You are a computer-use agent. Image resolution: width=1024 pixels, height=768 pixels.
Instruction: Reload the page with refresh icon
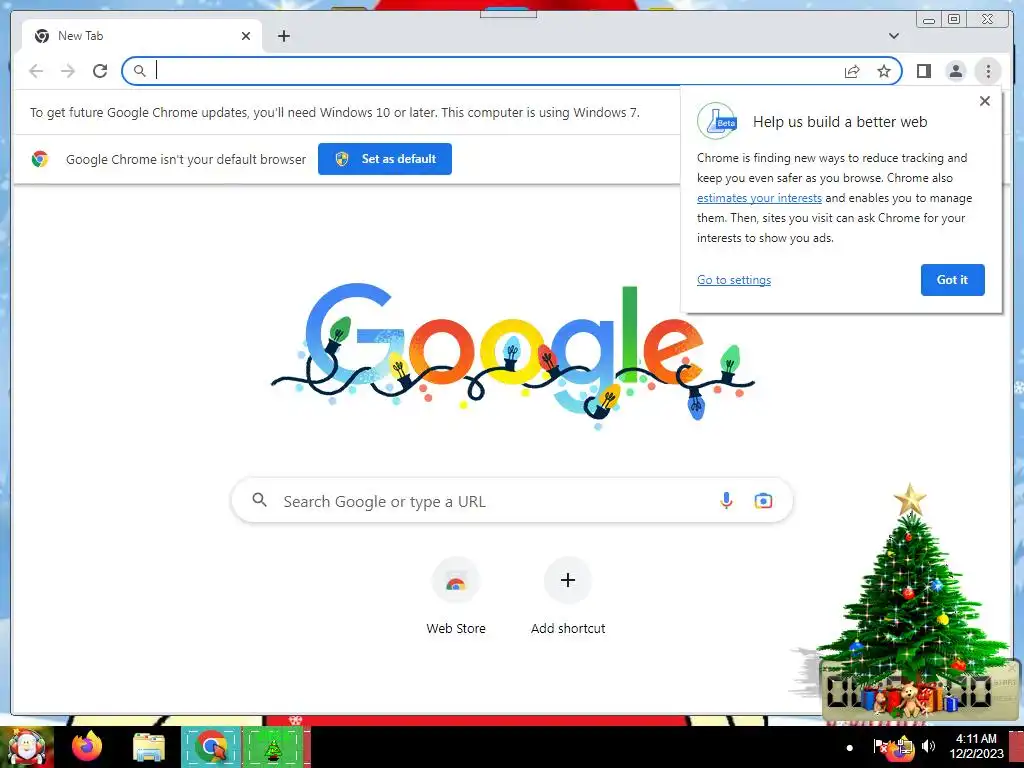click(x=100, y=71)
